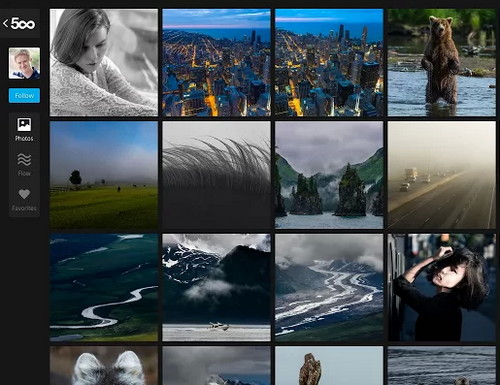Open the second city skyline photo
Viewport: 500px width, 385px height.
[x=329, y=63]
